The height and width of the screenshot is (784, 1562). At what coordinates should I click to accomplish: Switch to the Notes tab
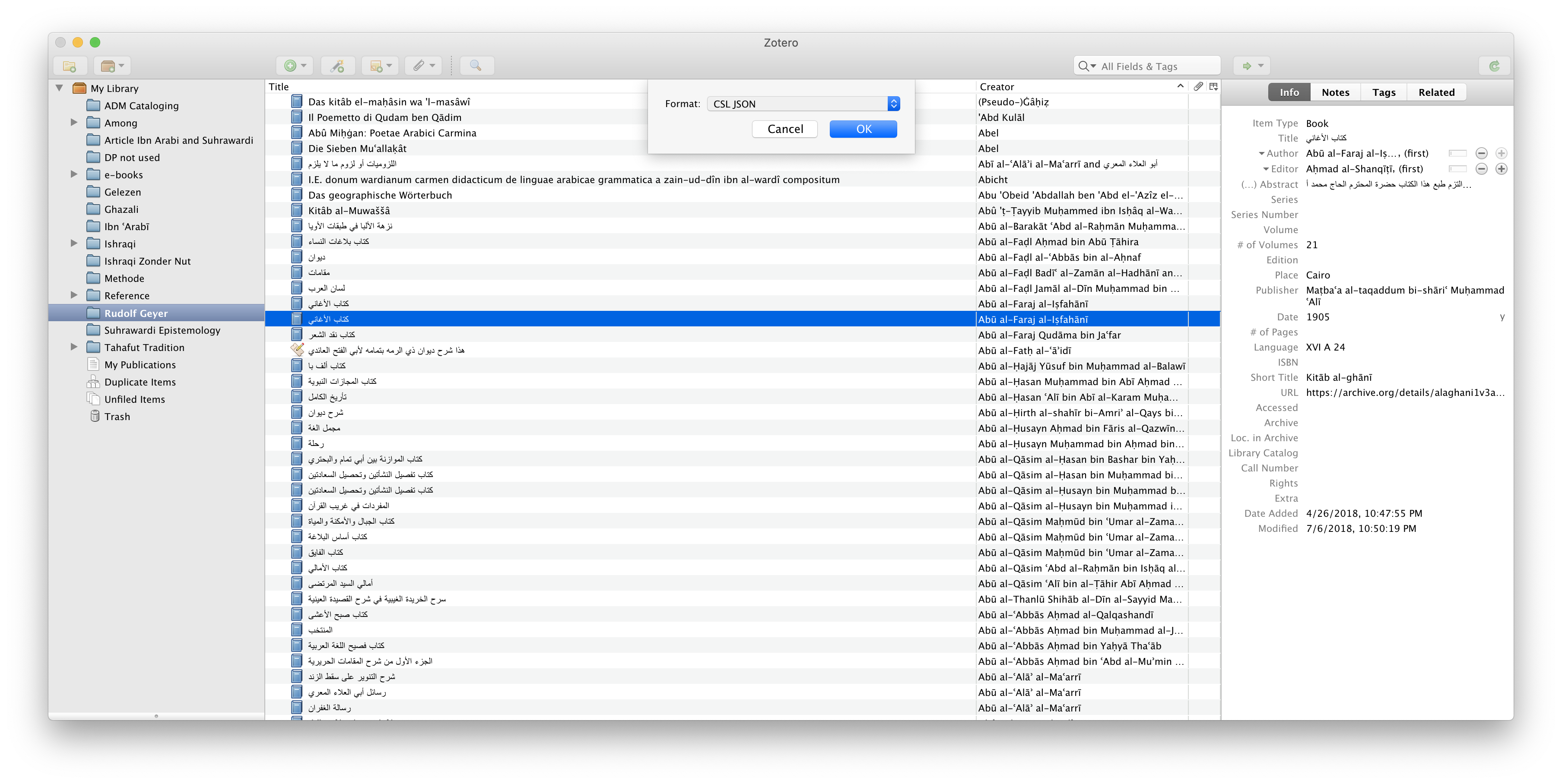[1335, 92]
